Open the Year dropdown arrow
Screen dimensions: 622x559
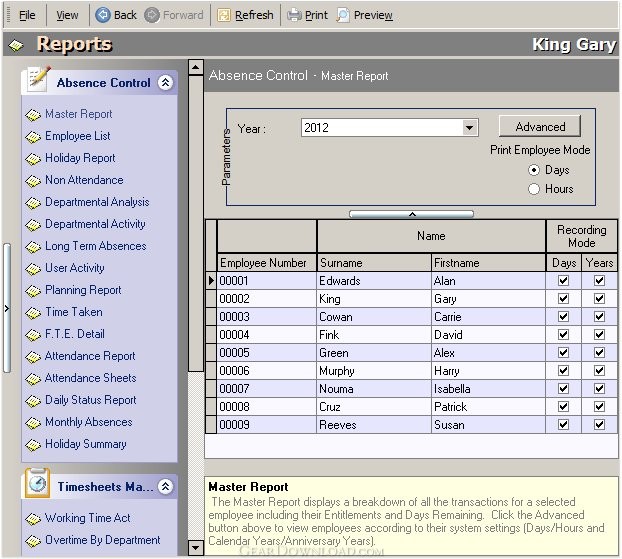pyautogui.click(x=470, y=128)
